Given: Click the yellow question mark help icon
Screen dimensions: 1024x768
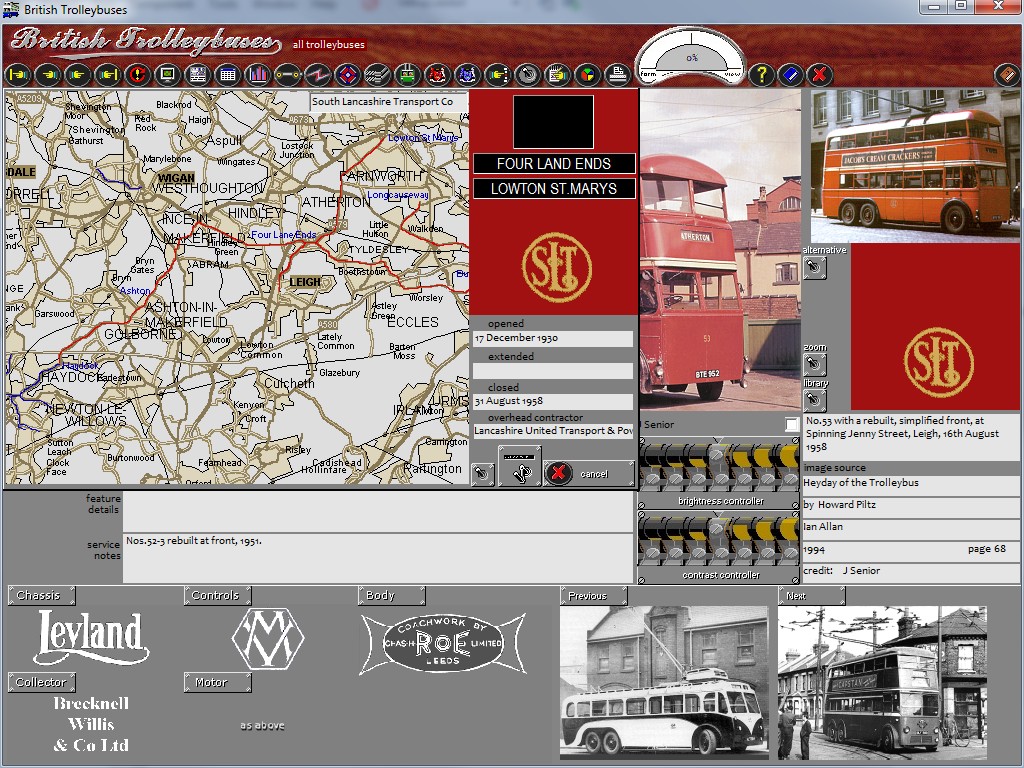Looking at the screenshot, I should coord(761,74).
